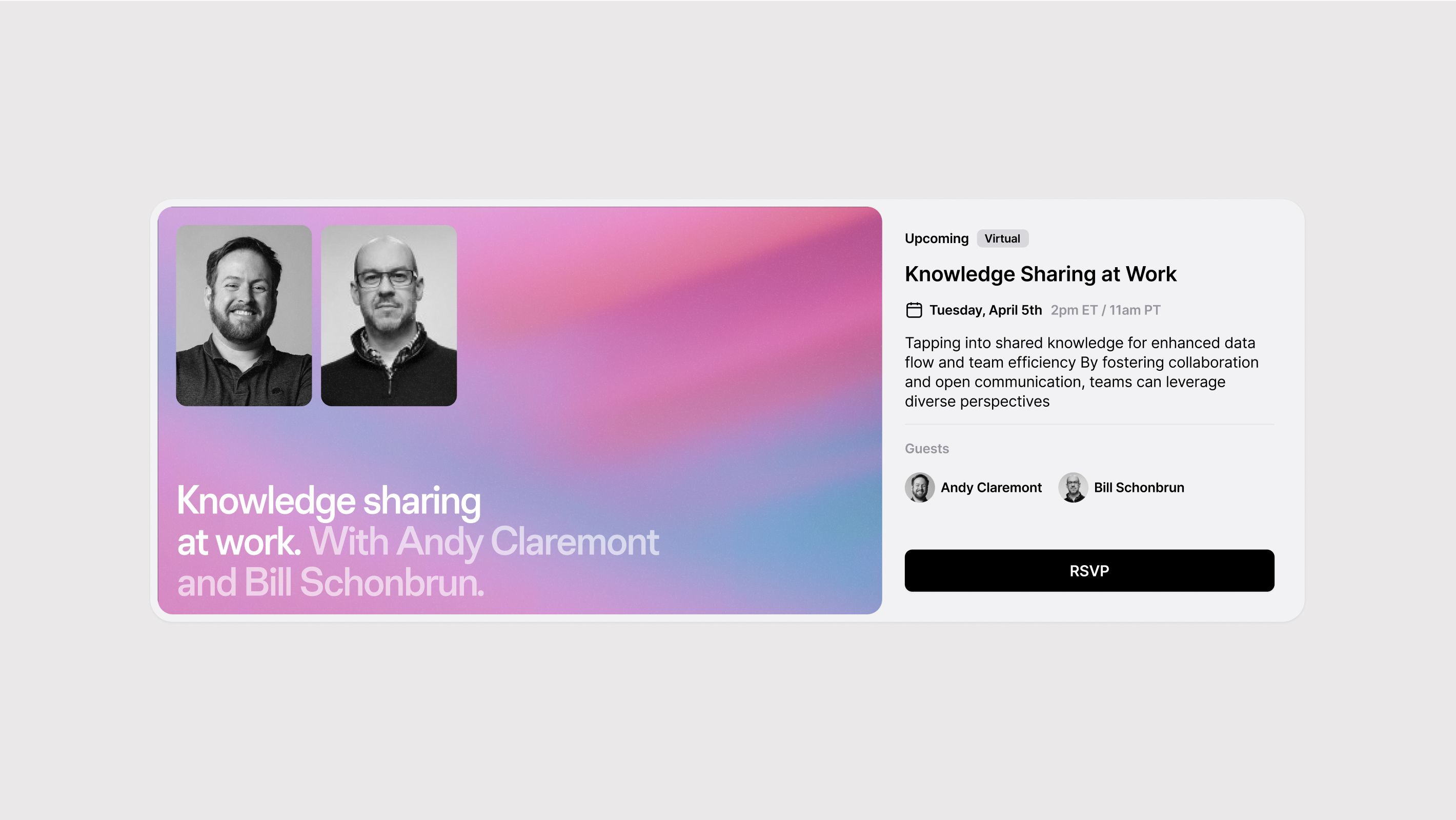Click the event description paragraph
The height and width of the screenshot is (820, 1456).
[1081, 372]
